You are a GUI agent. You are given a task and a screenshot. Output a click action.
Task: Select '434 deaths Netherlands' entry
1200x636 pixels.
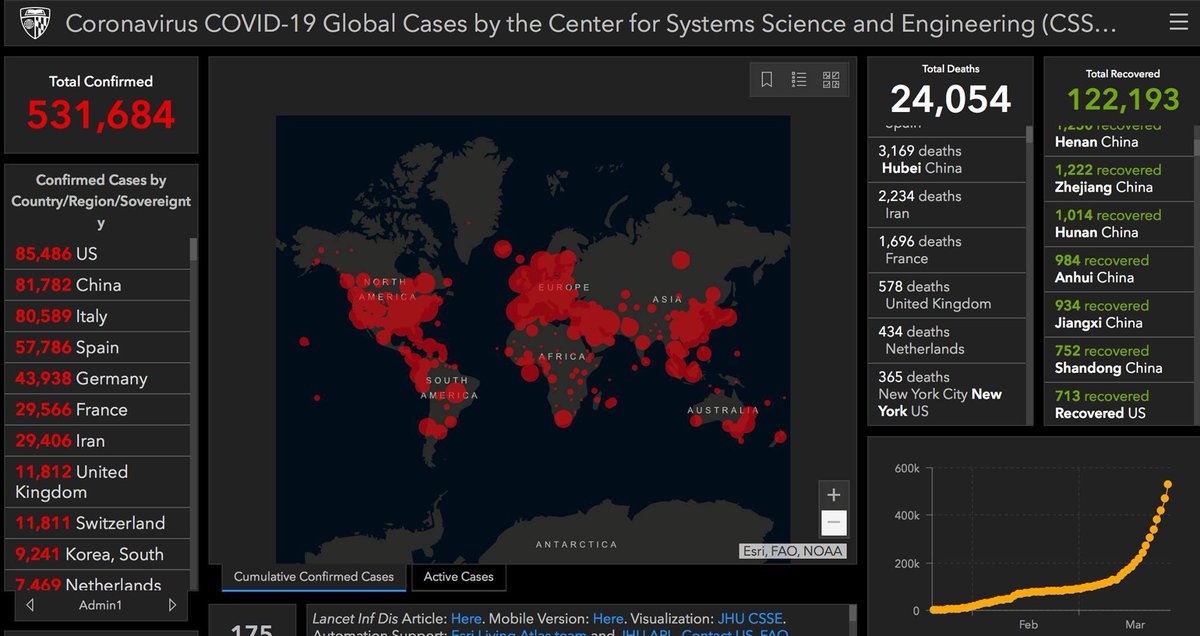tap(947, 339)
